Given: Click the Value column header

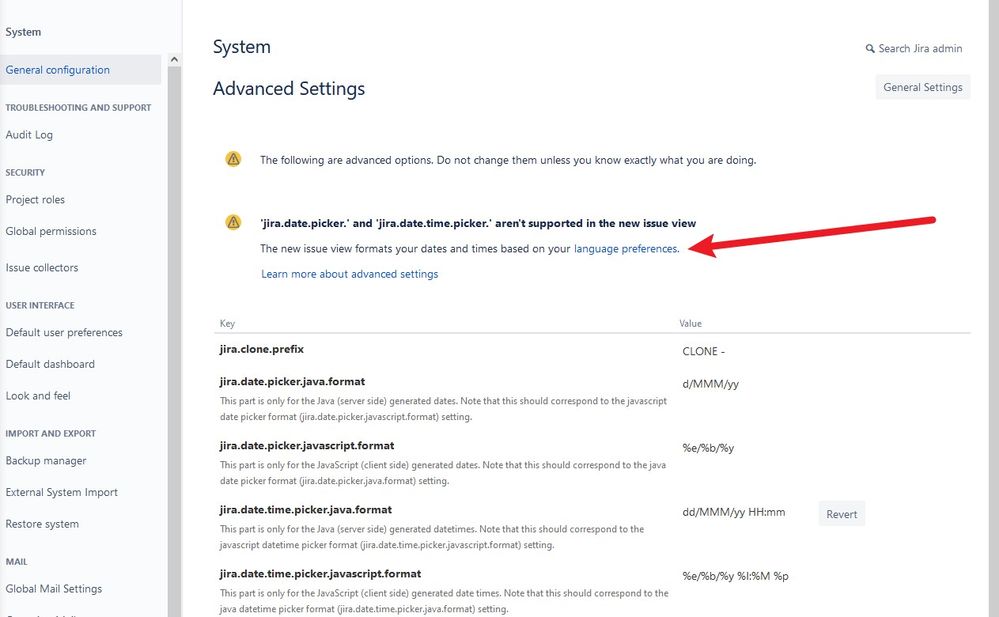Looking at the screenshot, I should (690, 323).
